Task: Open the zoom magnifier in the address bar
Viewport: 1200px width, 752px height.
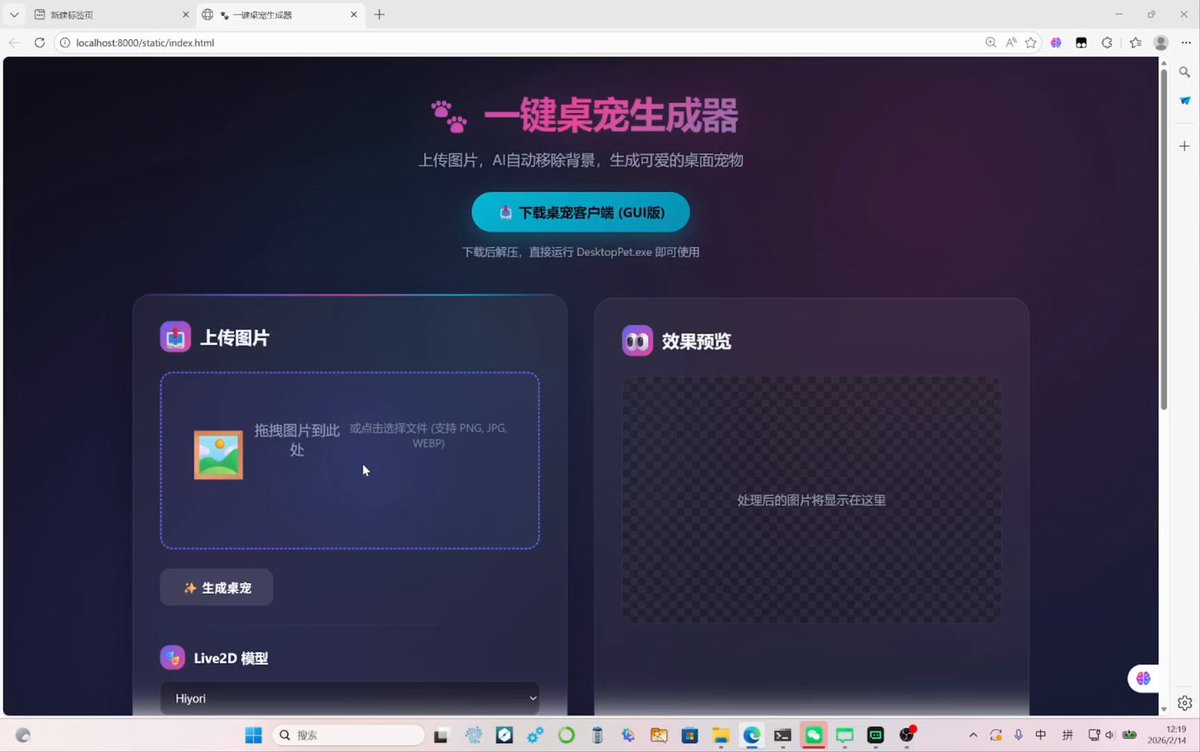Action: point(990,43)
